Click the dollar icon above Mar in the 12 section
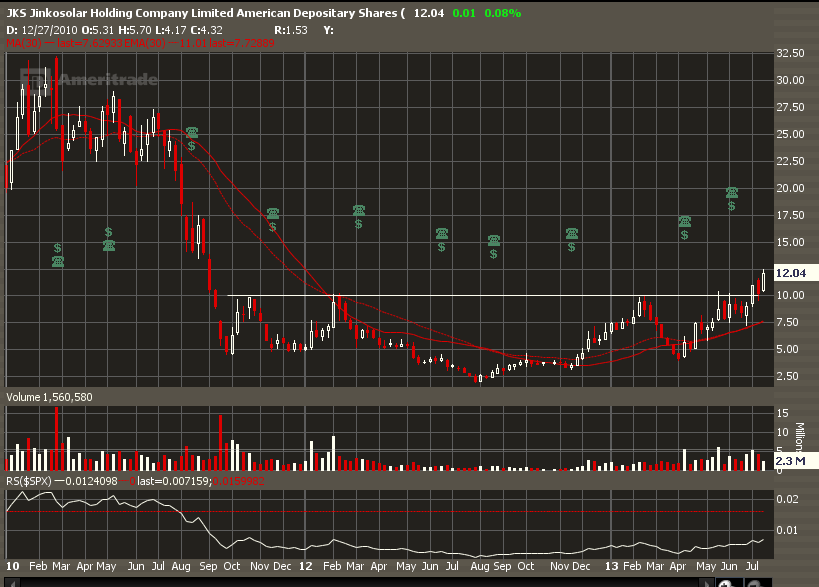819x587 pixels. point(358,224)
